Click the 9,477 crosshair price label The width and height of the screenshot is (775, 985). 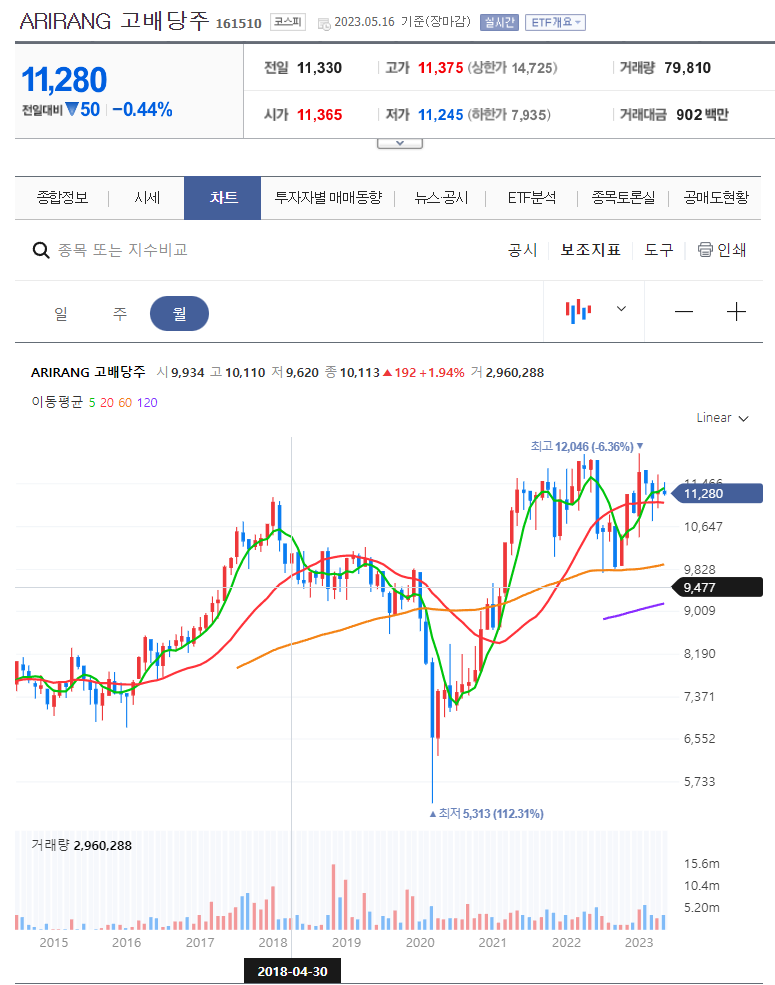point(717,587)
